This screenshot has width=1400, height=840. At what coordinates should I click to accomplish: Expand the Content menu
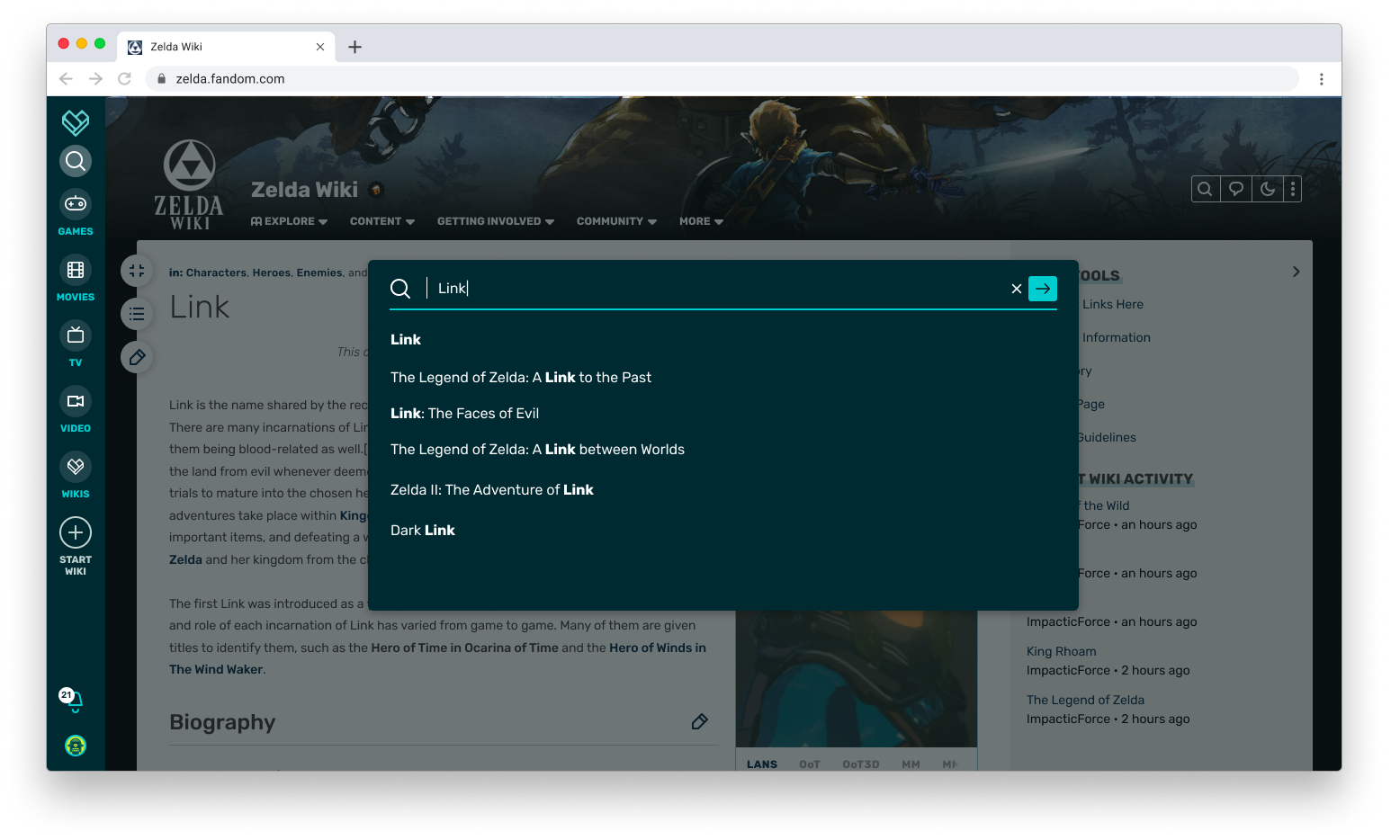click(382, 221)
